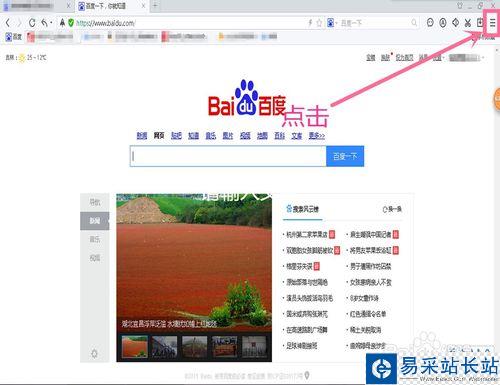Open the circular download icon in the toolbar
The height and width of the screenshot is (385, 500).
tap(443, 23)
